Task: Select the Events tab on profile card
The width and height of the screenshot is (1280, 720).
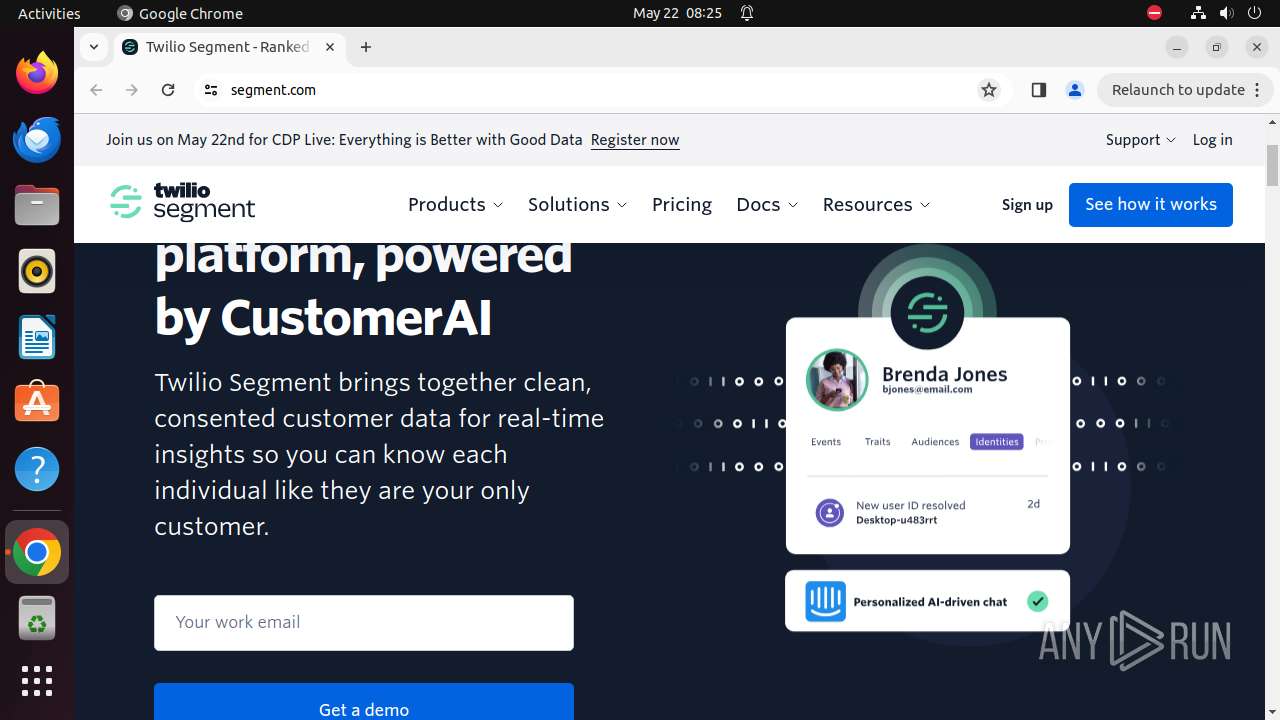Action: pos(826,441)
